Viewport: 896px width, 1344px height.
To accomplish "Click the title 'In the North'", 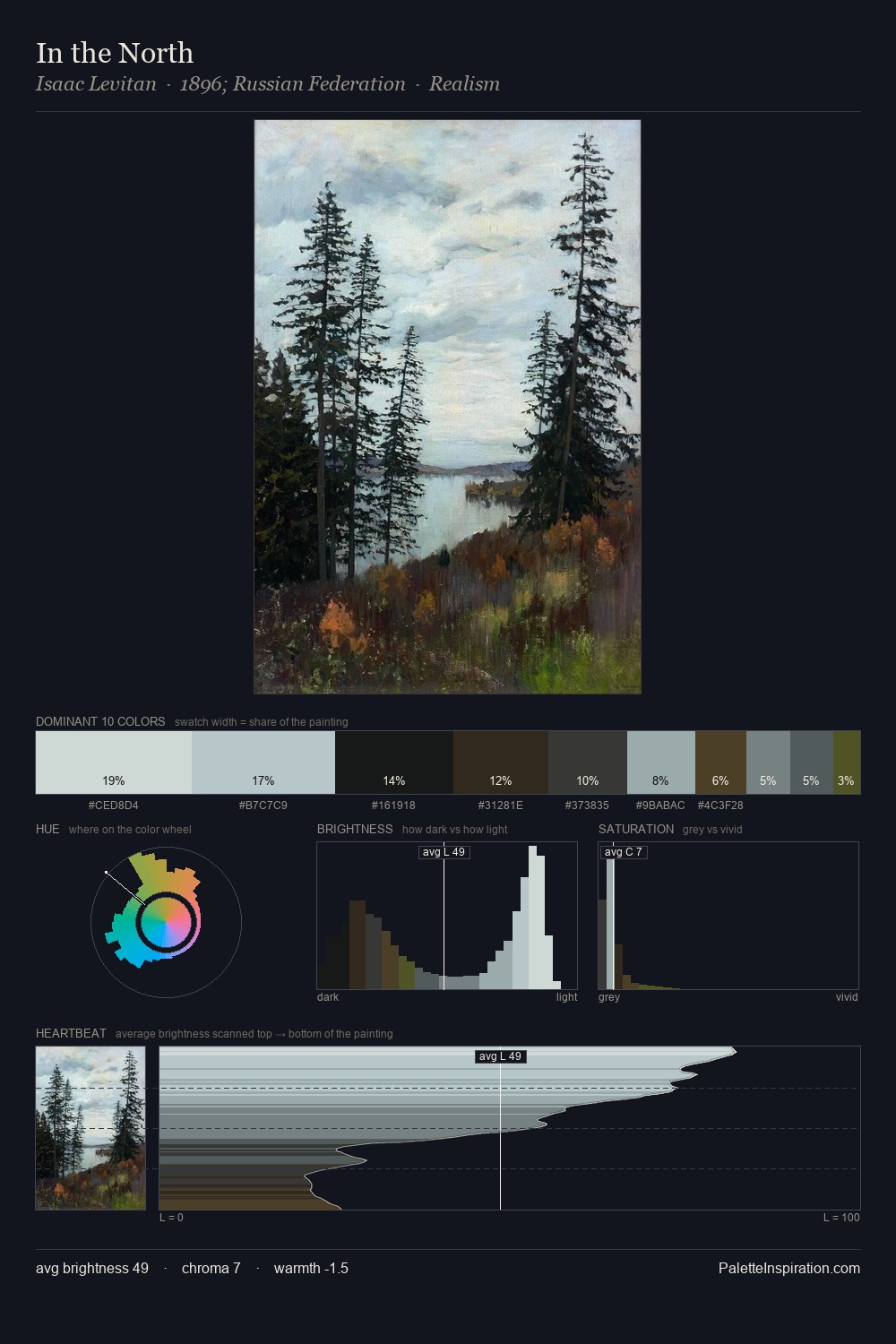I will [x=115, y=53].
